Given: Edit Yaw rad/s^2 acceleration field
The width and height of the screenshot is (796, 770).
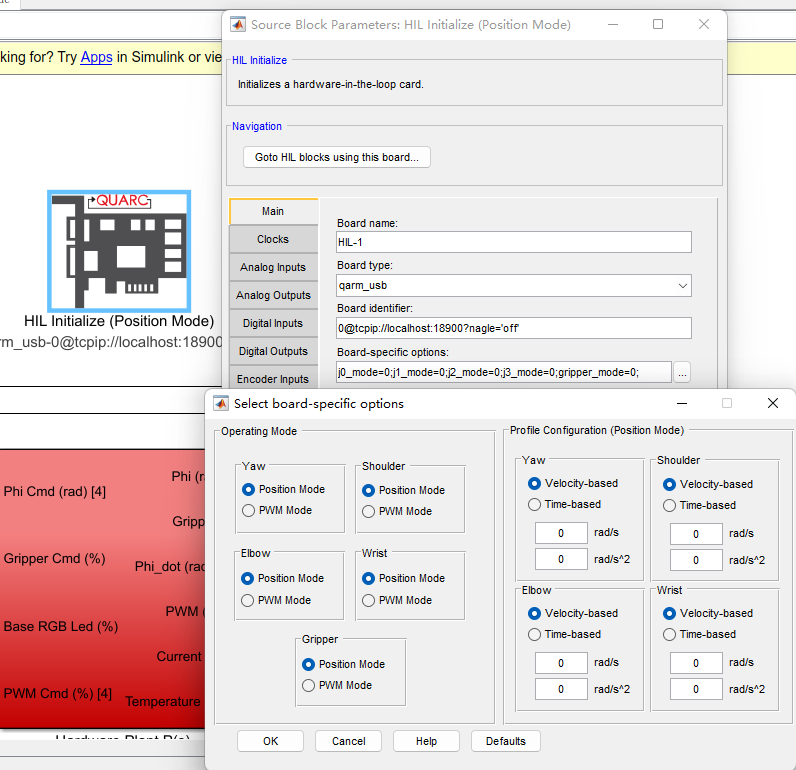Looking at the screenshot, I should [x=561, y=559].
